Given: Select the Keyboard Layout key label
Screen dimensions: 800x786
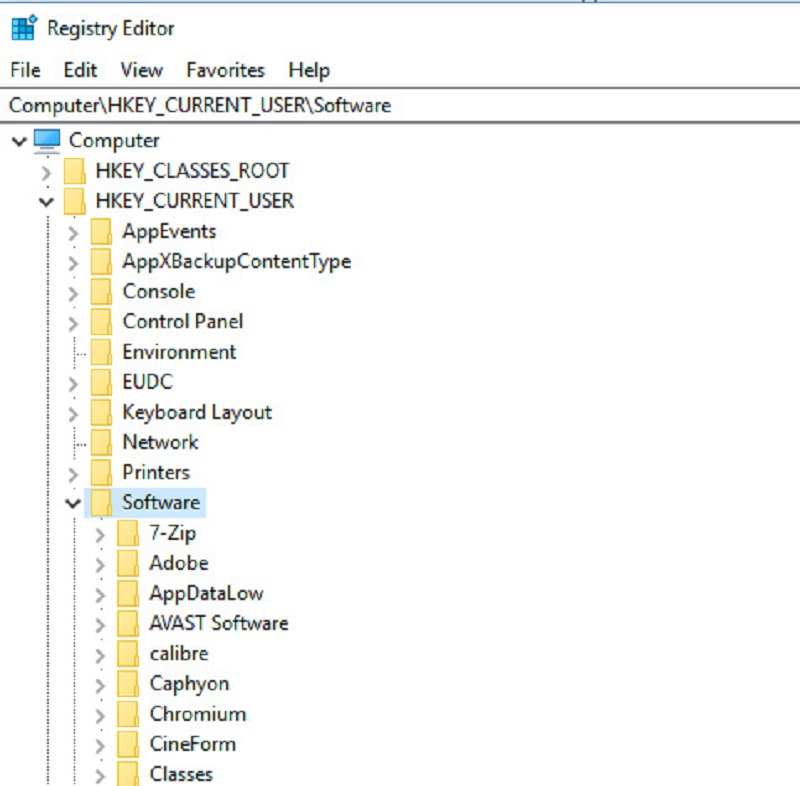Looking at the screenshot, I should [197, 413].
